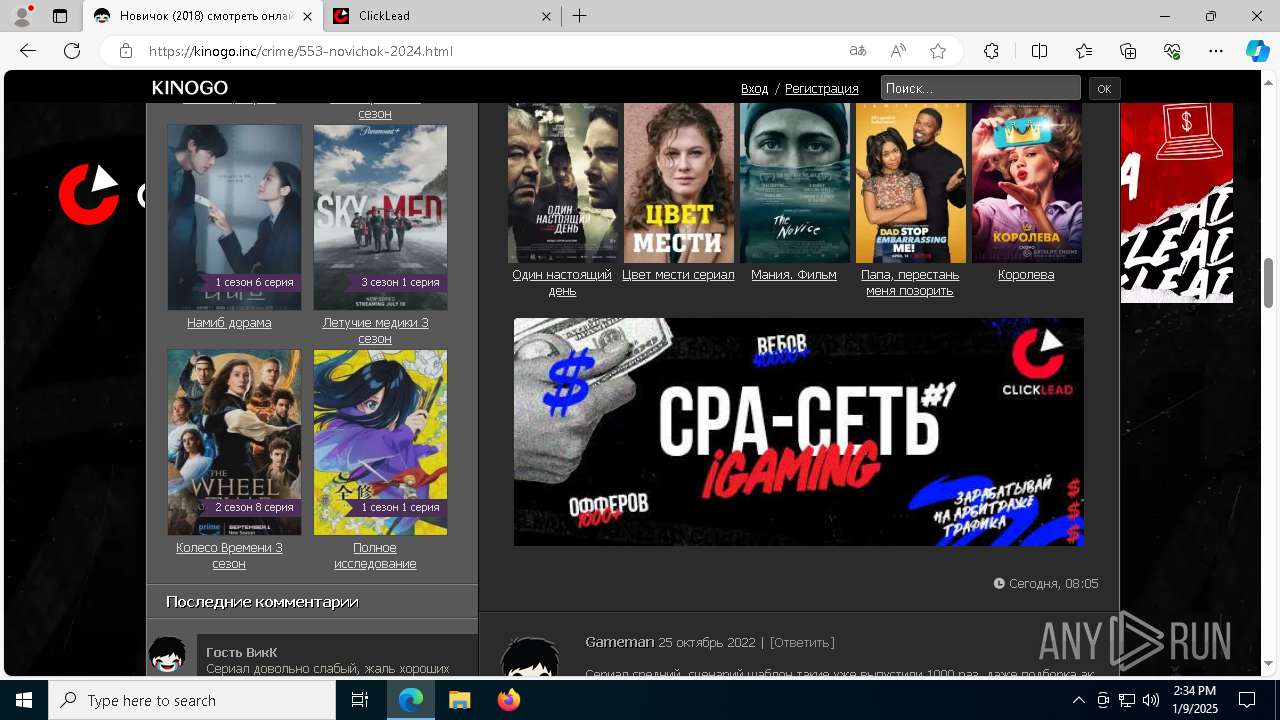Focus the Поиск search field
This screenshot has width=1280, height=720.
980,88
